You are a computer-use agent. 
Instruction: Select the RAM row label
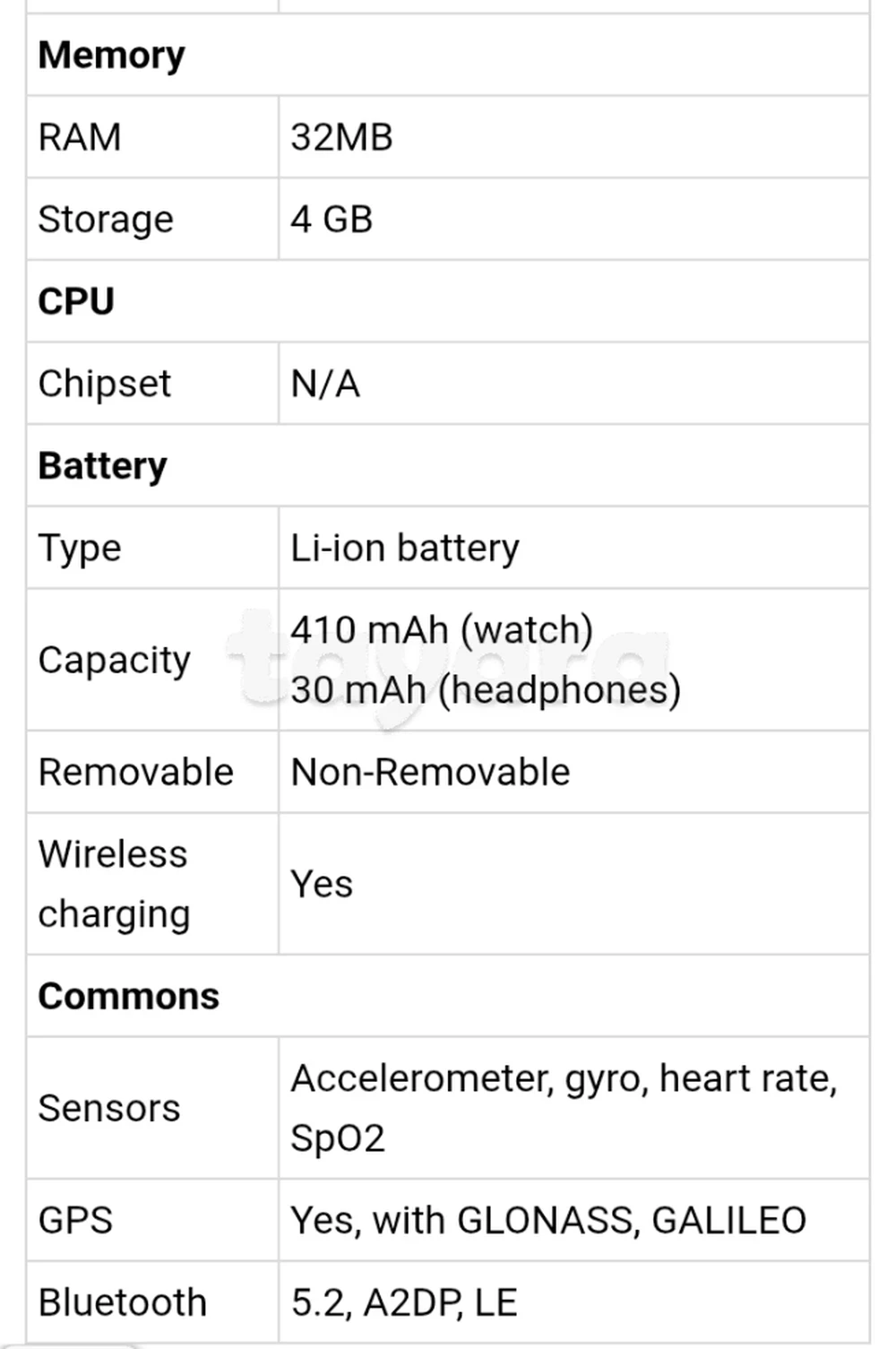(x=80, y=138)
